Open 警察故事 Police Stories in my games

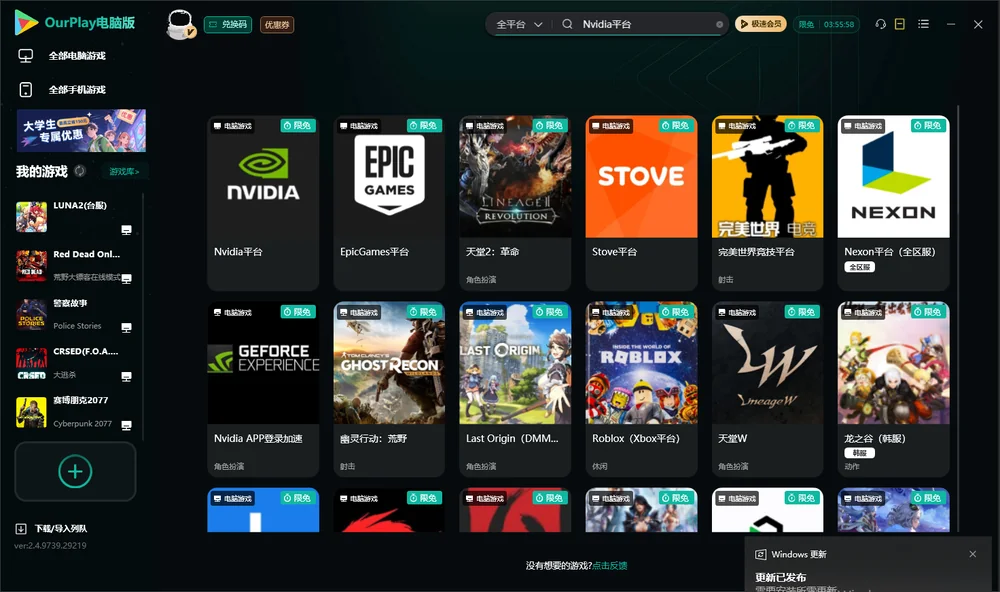click(x=75, y=314)
